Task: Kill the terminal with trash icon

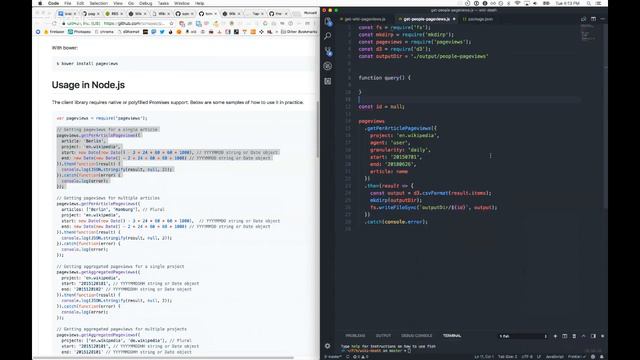Action: point(574,336)
